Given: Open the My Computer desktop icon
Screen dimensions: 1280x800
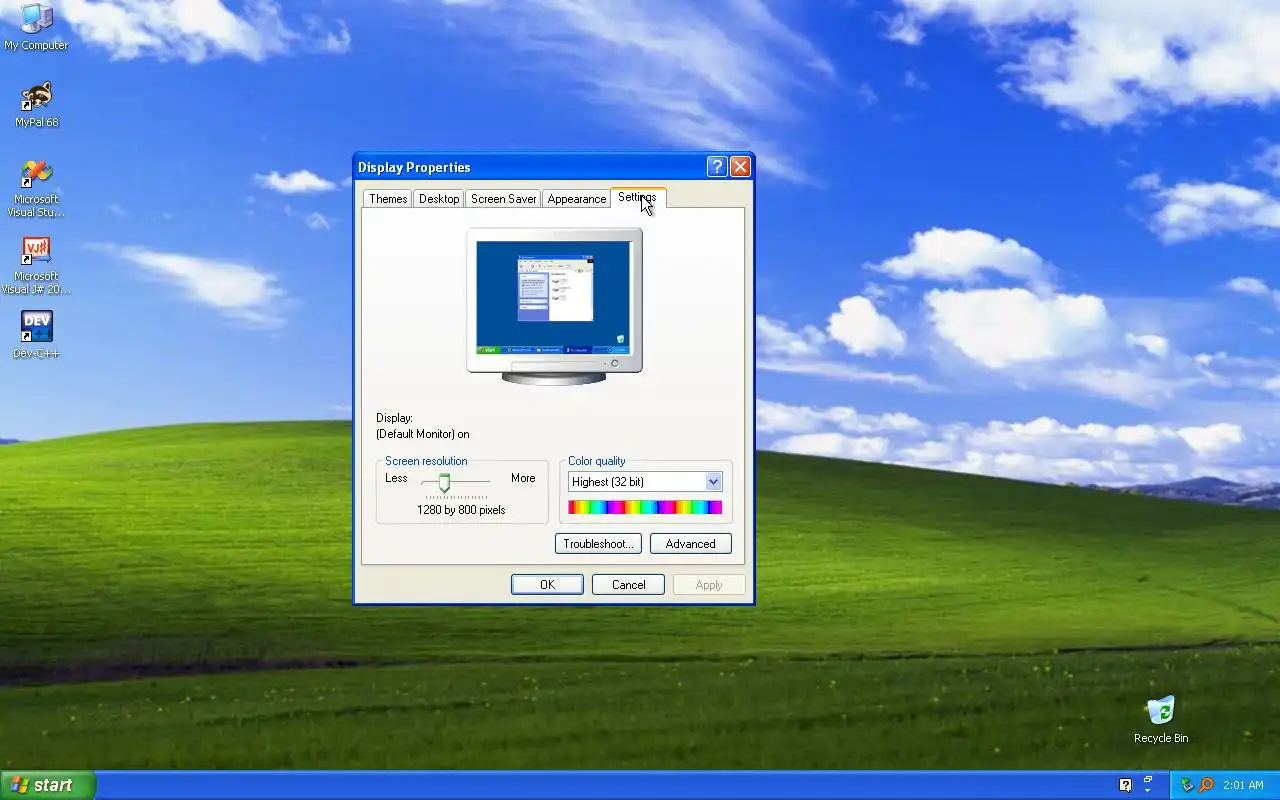Looking at the screenshot, I should click(x=36, y=27).
